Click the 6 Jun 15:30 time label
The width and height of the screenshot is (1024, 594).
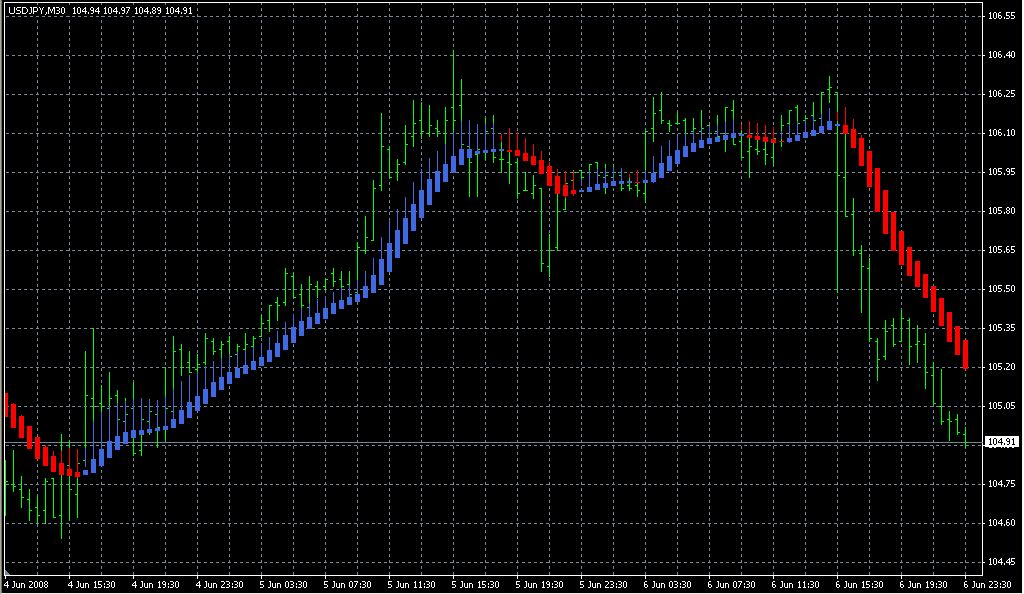pos(860,584)
